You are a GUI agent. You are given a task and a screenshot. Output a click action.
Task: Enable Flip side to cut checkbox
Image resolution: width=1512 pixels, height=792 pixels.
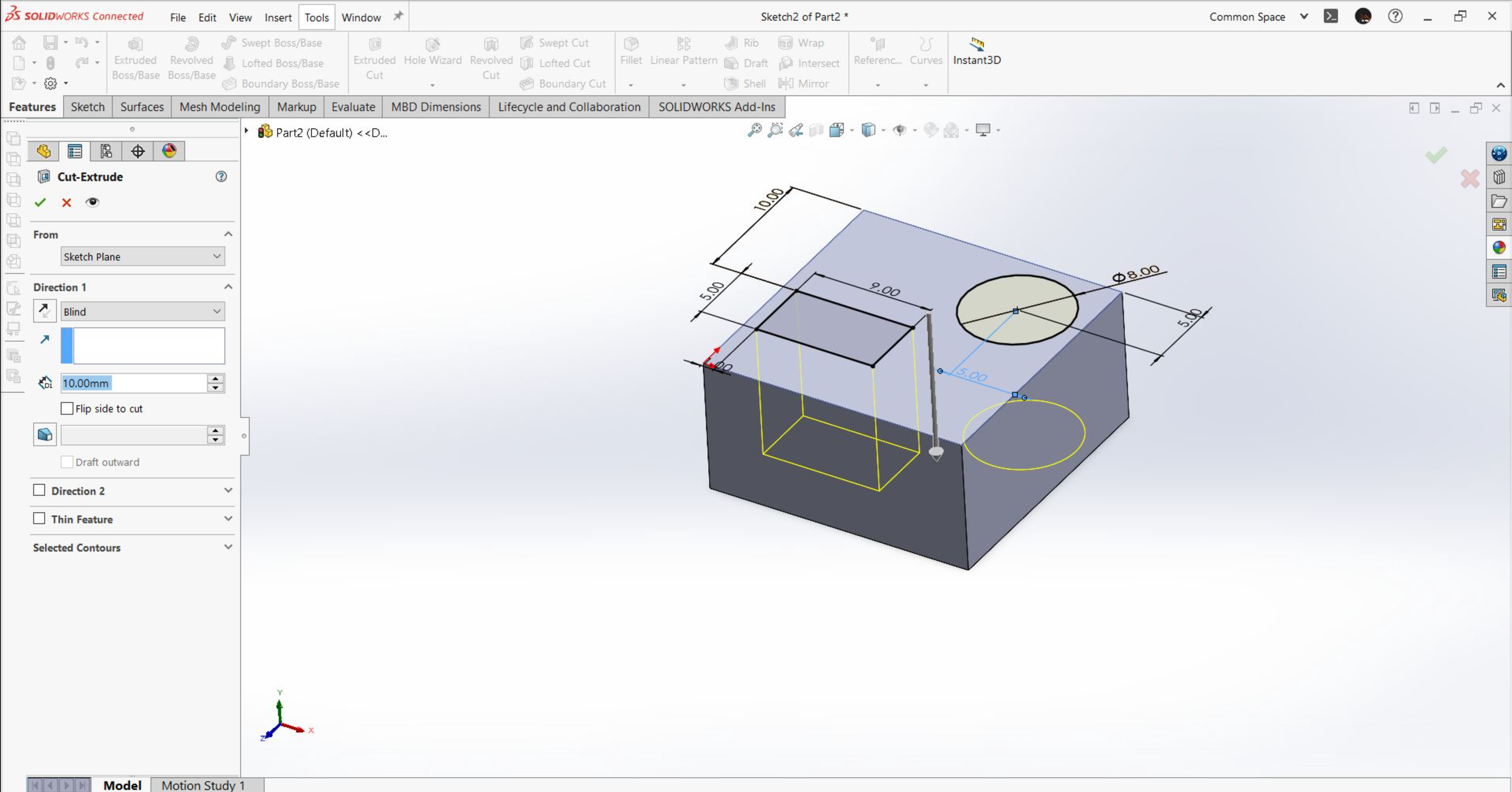[x=67, y=409]
